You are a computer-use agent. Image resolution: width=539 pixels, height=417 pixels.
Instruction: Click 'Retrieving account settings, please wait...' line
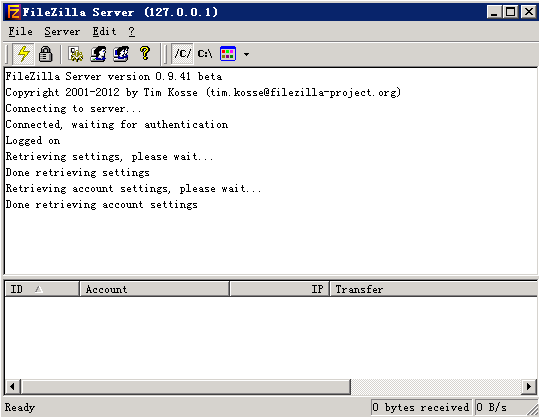[x=133, y=188]
